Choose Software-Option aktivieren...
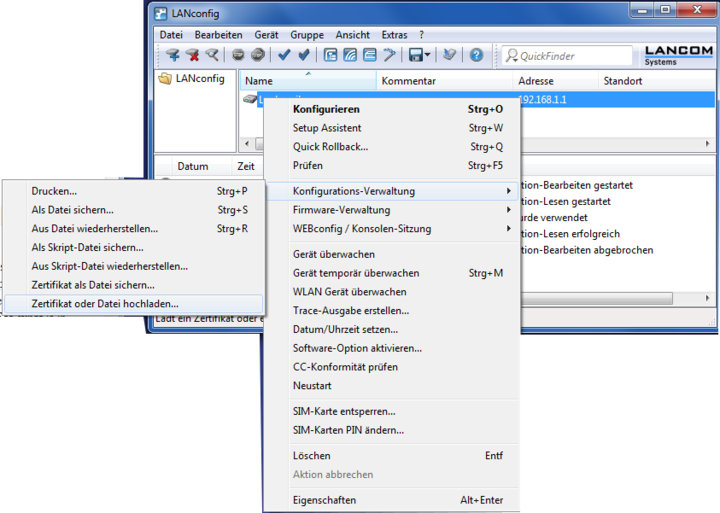This screenshot has width=720, height=513. point(393,349)
